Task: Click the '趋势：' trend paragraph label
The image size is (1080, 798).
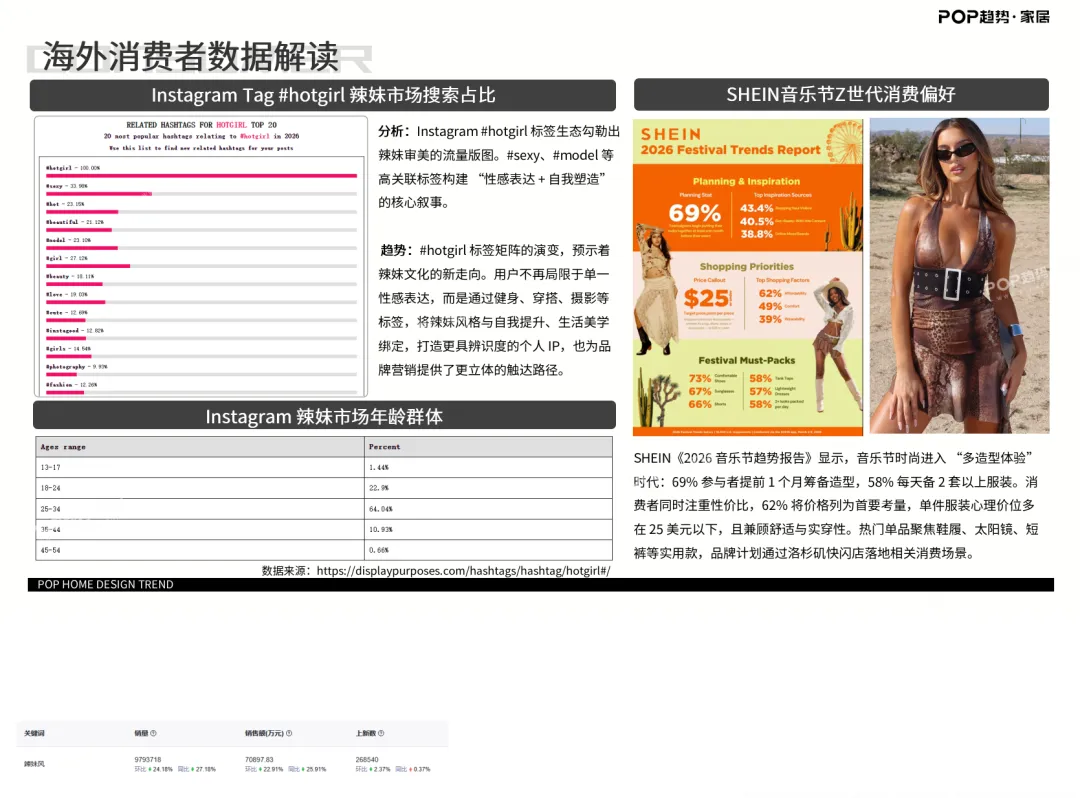Action: pos(397,250)
